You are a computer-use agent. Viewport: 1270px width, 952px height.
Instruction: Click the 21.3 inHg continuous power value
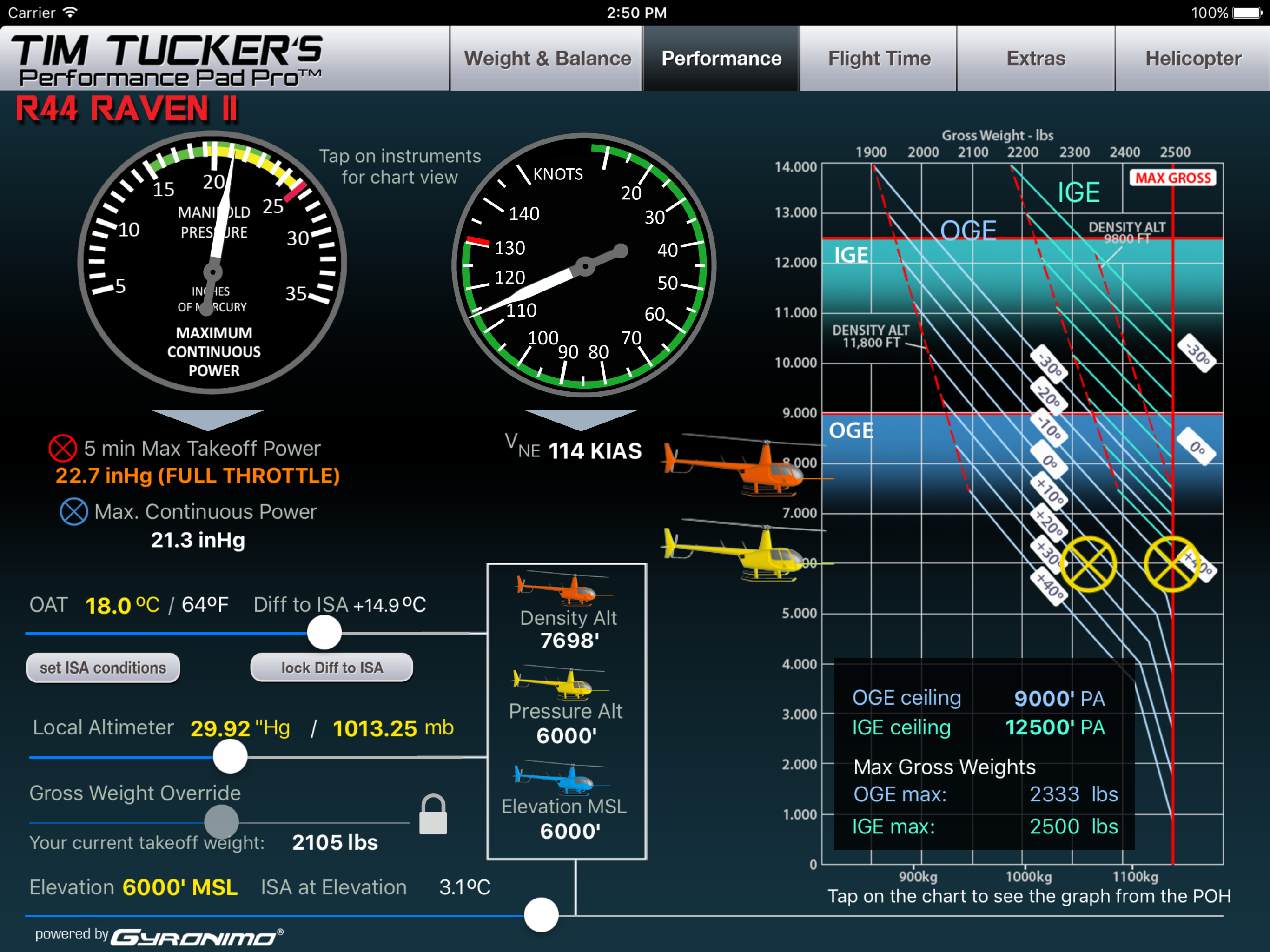(198, 540)
